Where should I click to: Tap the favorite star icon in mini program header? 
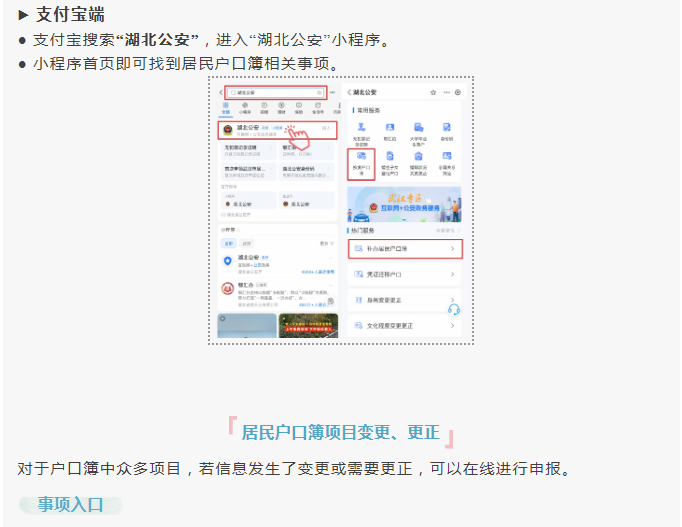point(433,92)
